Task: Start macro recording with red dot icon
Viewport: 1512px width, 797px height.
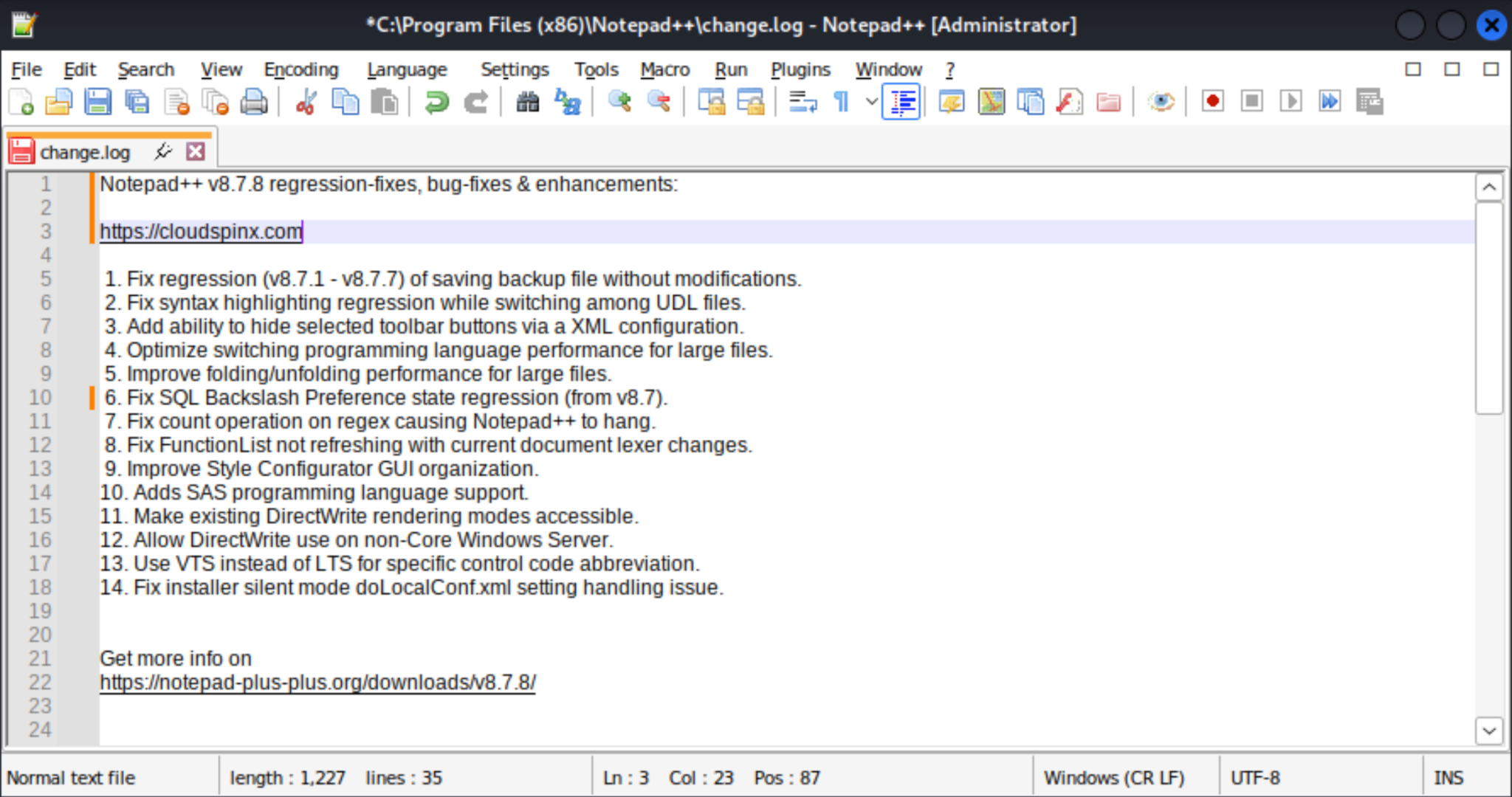Action: tap(1212, 101)
